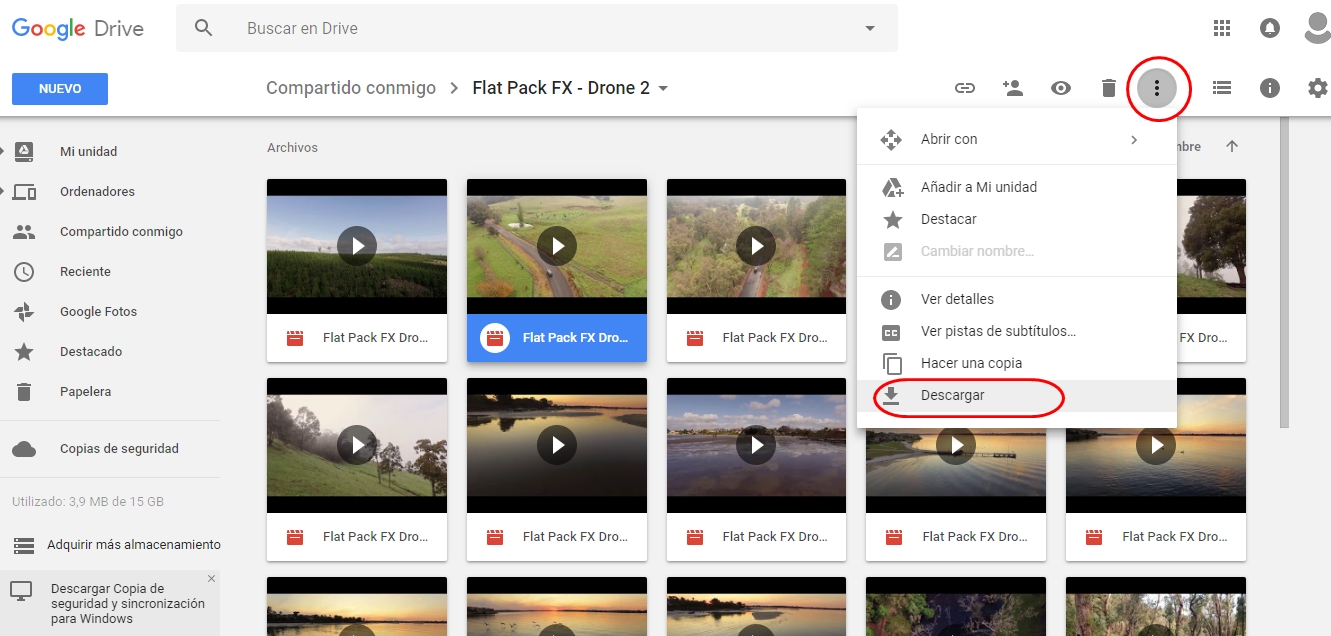Open the notifications bell
1331x636 pixels.
(1270, 28)
